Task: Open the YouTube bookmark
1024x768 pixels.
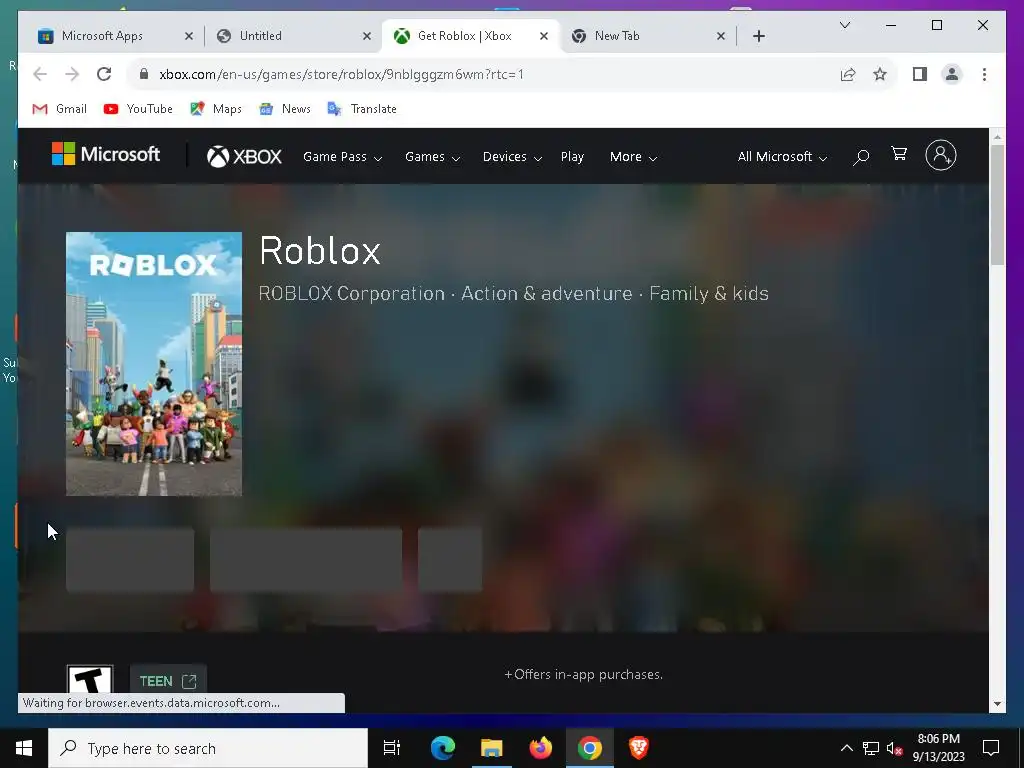Action: coord(138,109)
